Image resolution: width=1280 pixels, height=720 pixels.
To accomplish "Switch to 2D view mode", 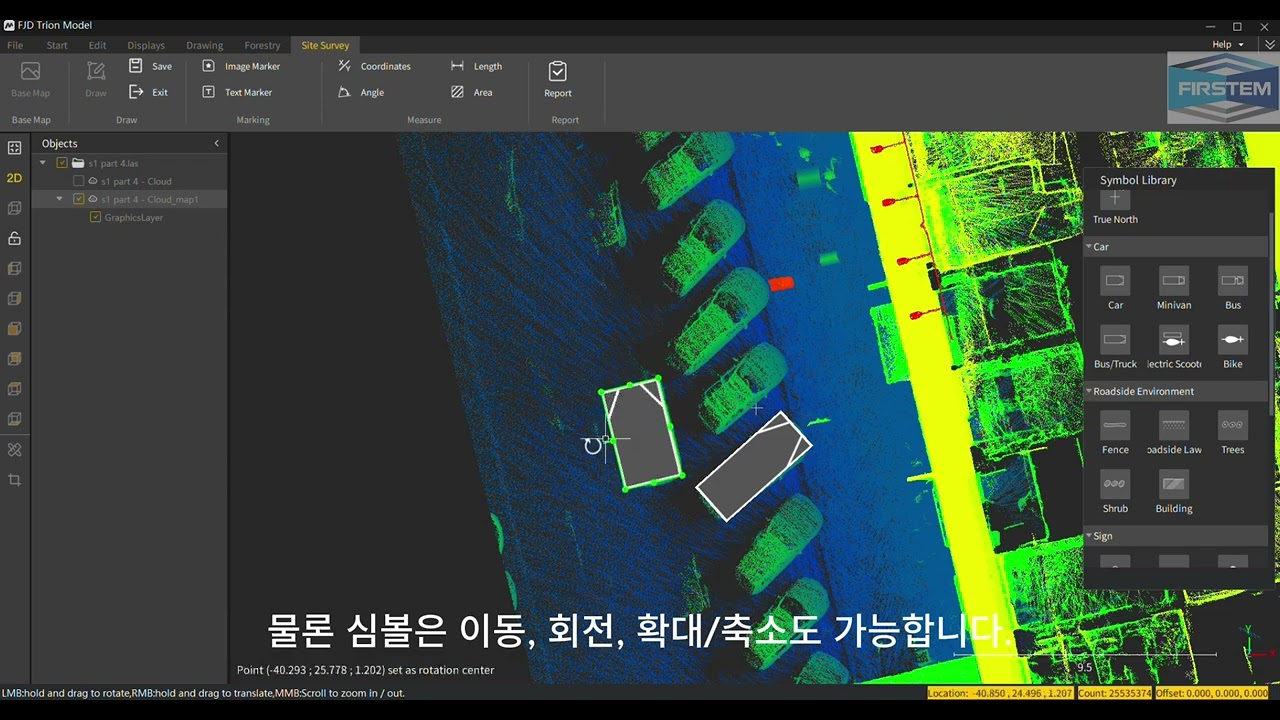I will tap(14, 178).
